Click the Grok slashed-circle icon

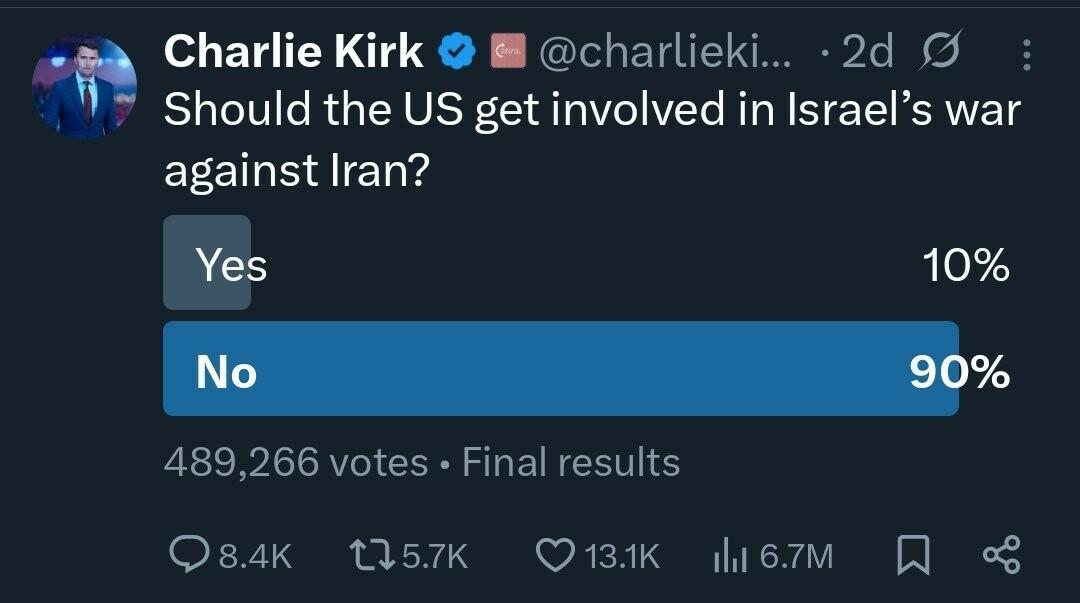(x=939, y=50)
